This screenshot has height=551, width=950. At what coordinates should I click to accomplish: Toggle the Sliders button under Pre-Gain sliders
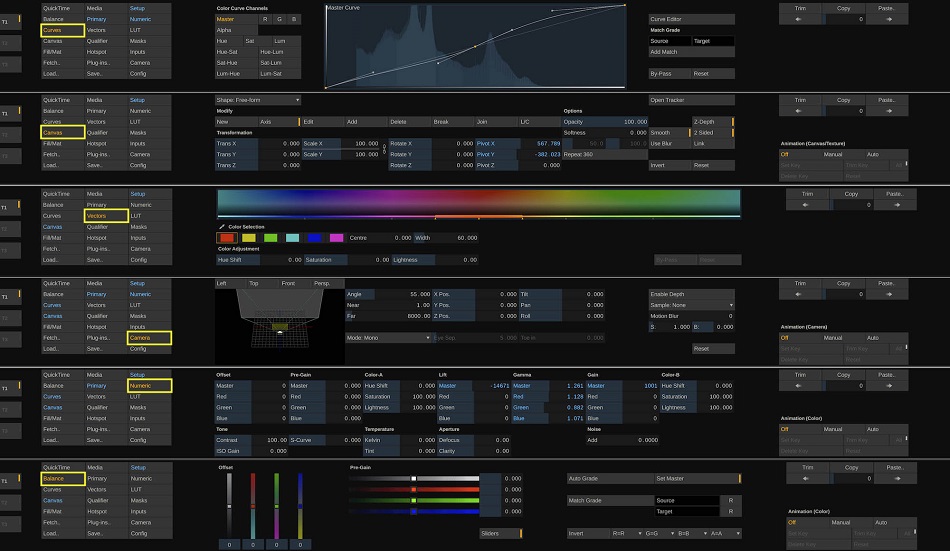pyautogui.click(x=500, y=533)
